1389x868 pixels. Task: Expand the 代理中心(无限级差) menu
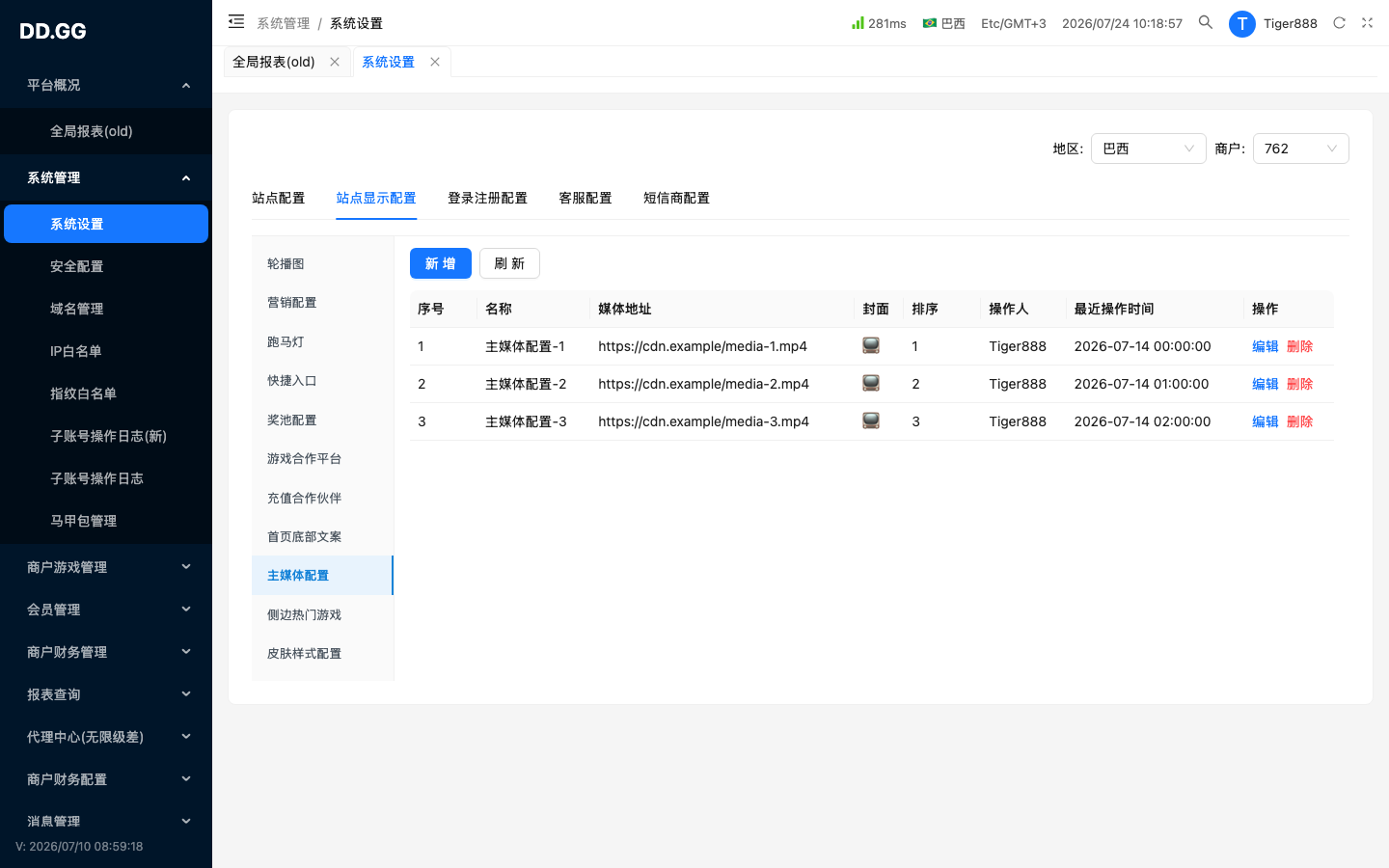click(x=106, y=737)
